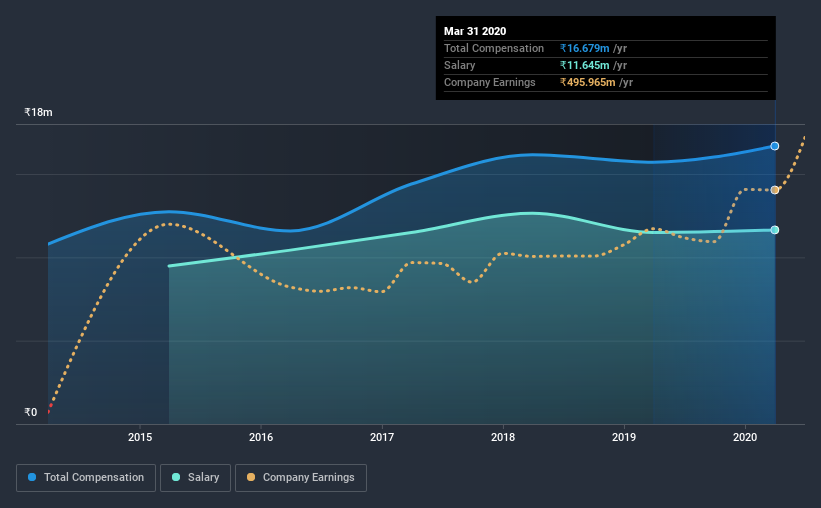Image resolution: width=821 pixels, height=508 pixels.
Task: Click the Company Earnings row label in tooltip
Action: point(490,82)
